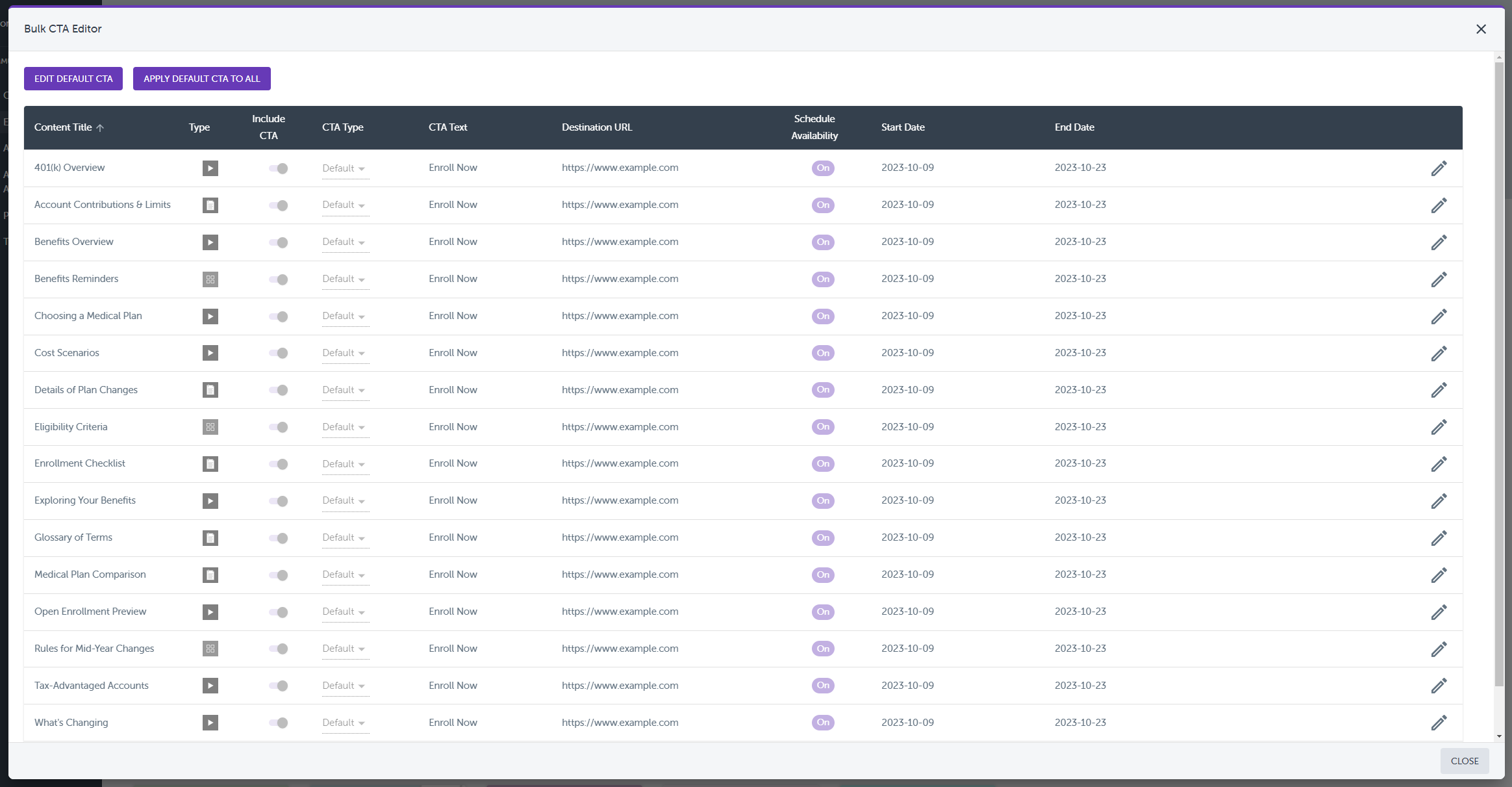Click the grid icon for Rules for Mid-Year Changes
The image size is (1512, 787).
tap(210, 649)
